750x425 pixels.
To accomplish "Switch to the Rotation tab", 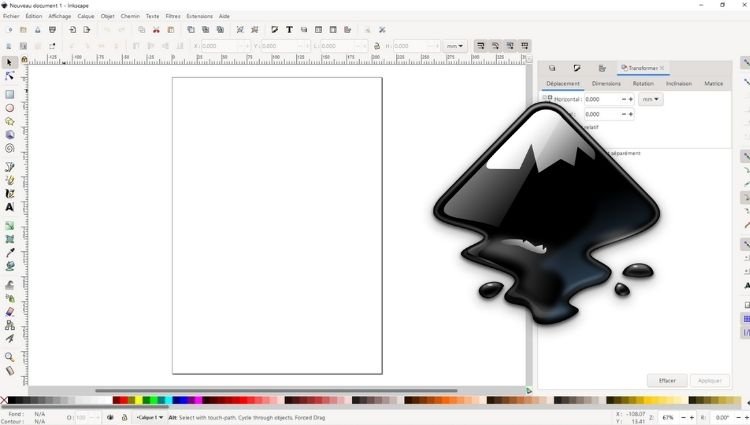I will (643, 84).
